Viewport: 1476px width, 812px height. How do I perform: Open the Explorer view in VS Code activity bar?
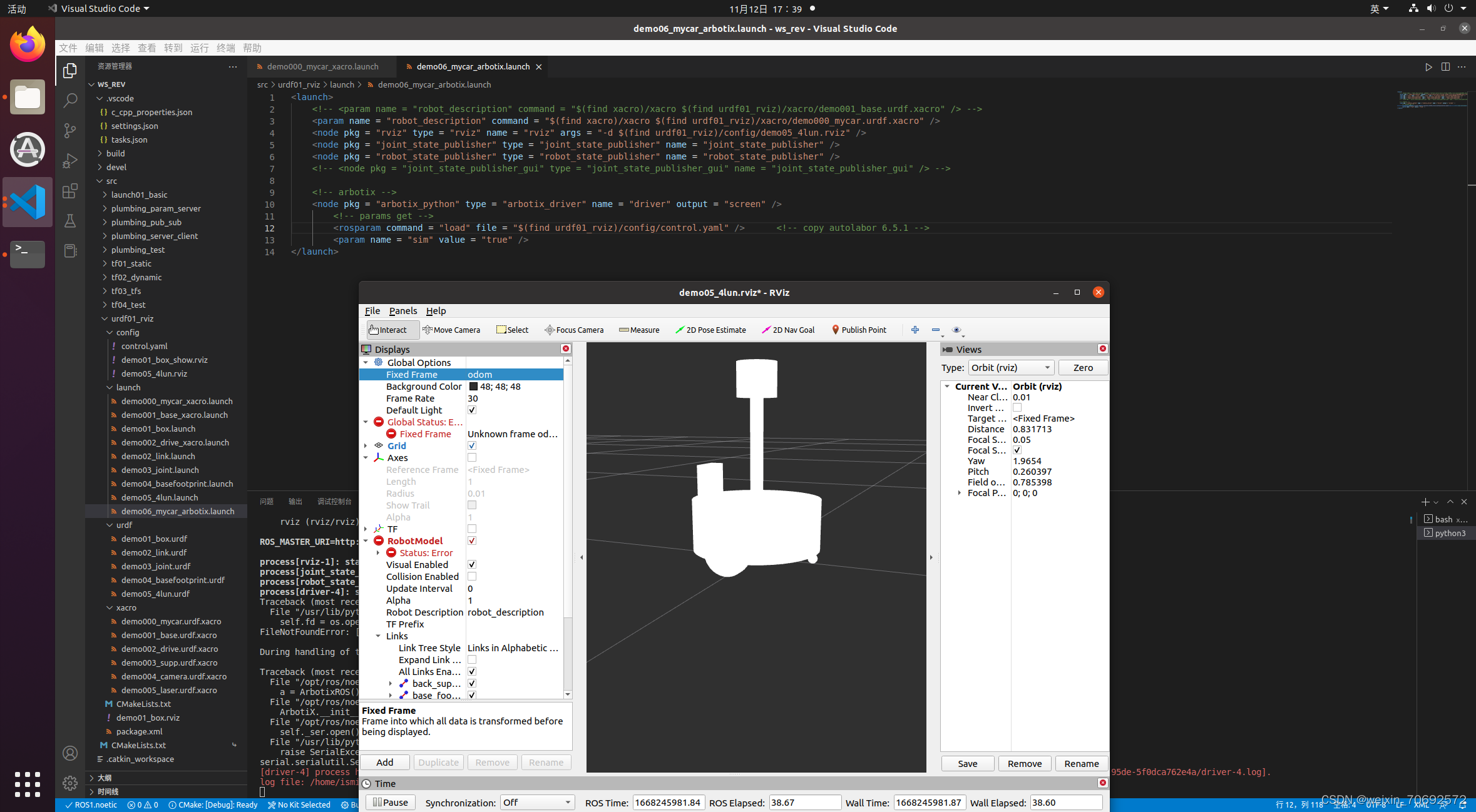[70, 71]
